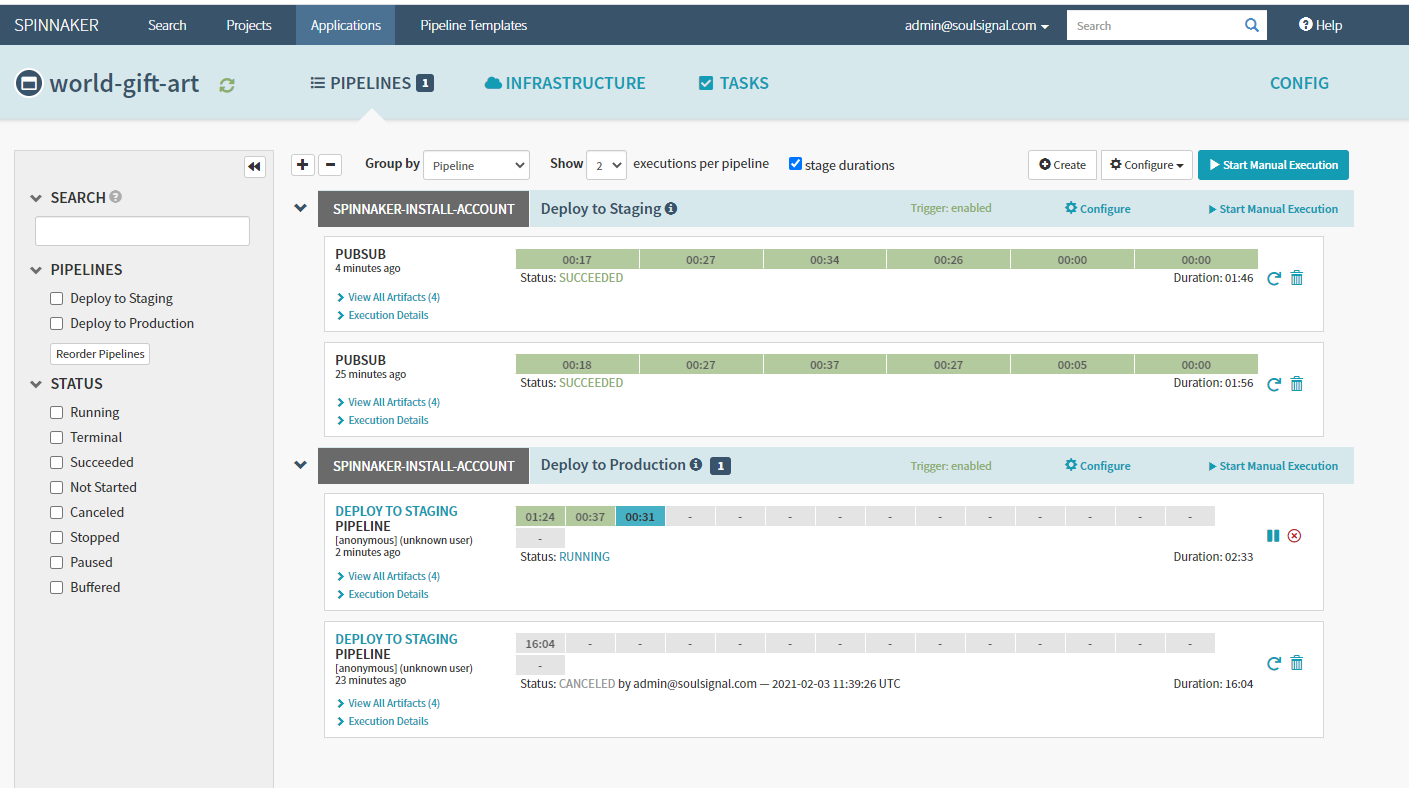Click the search magnifier icon in top bar
This screenshot has width=1409, height=788.
[x=1251, y=26]
